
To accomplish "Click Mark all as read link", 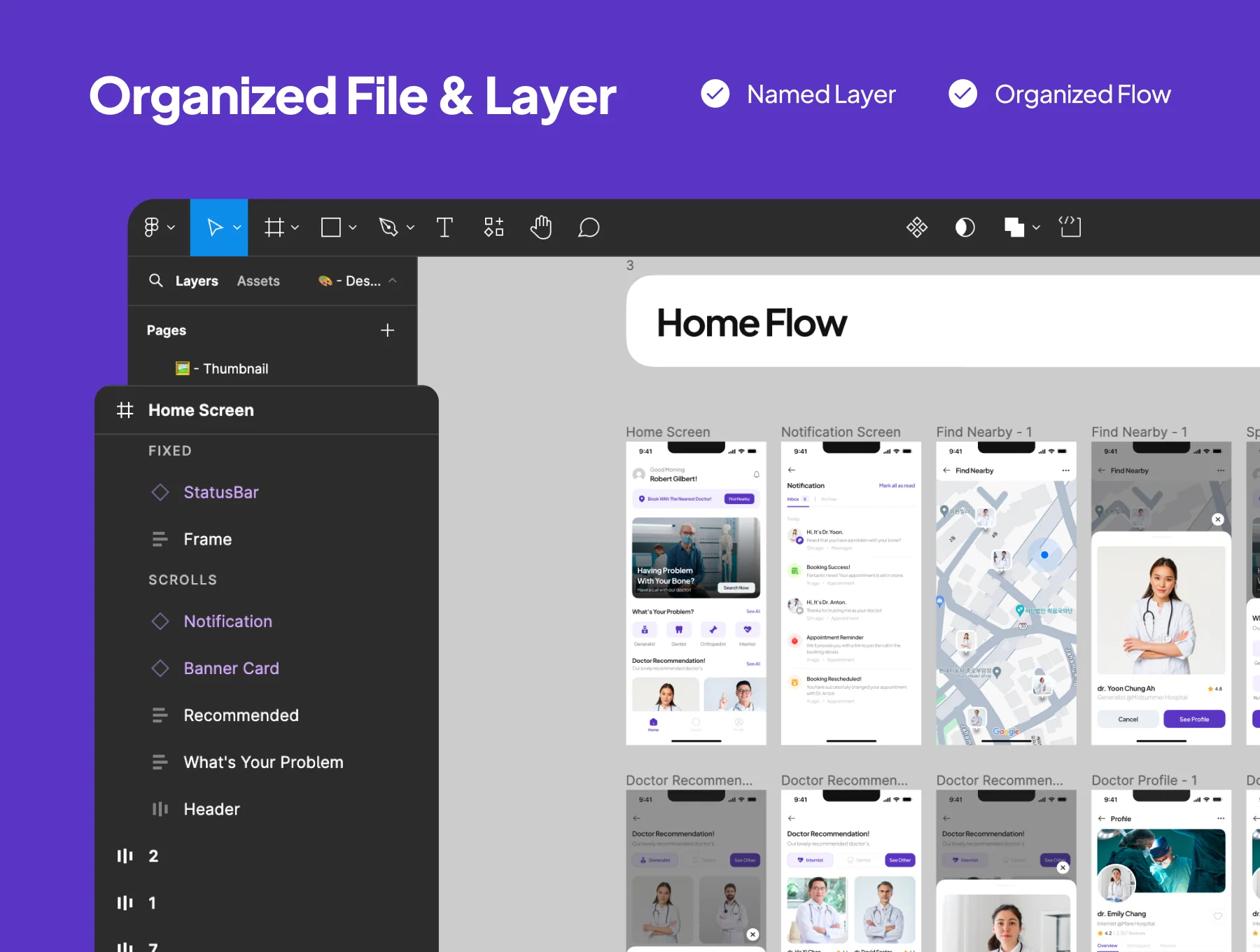I will 897,486.
